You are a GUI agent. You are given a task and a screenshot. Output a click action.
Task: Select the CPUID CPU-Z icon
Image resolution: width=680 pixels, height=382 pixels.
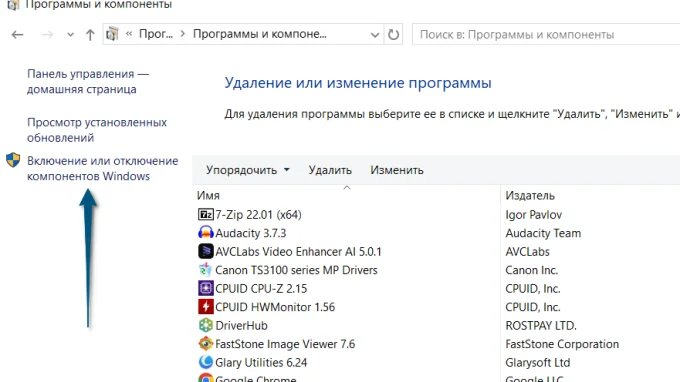pyautogui.click(x=206, y=288)
